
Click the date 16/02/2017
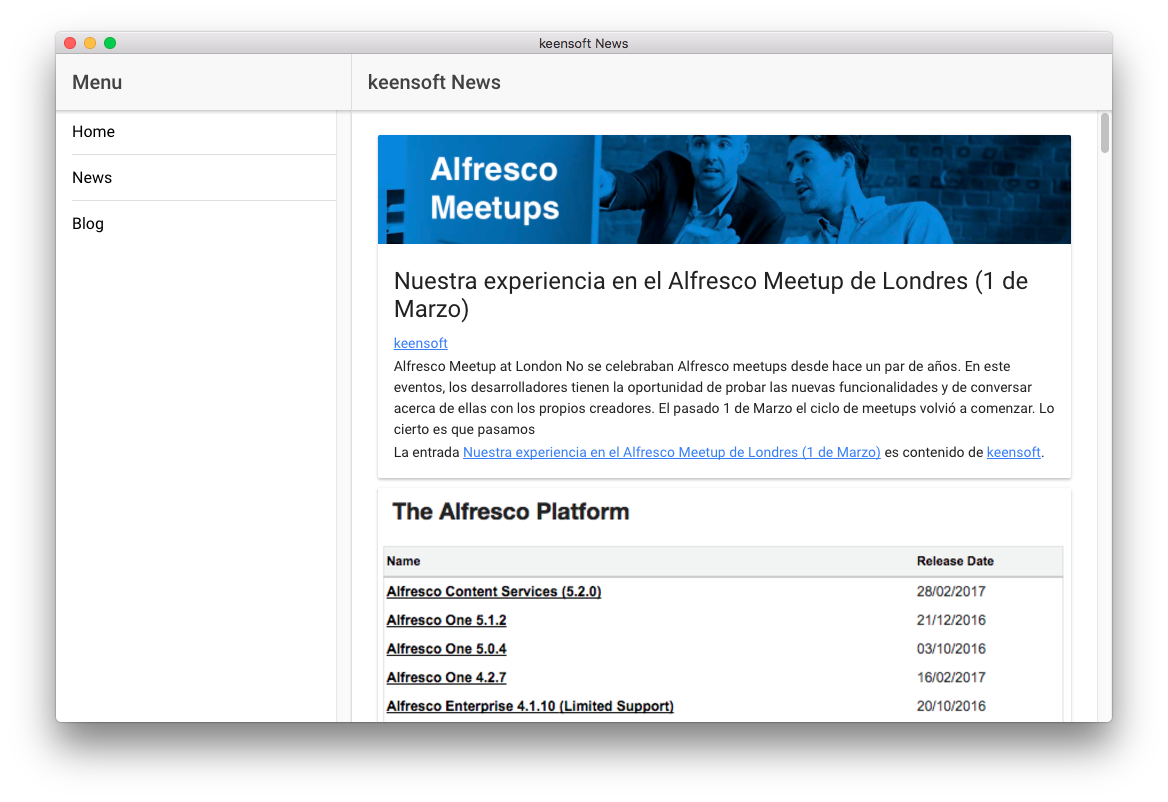coord(950,678)
